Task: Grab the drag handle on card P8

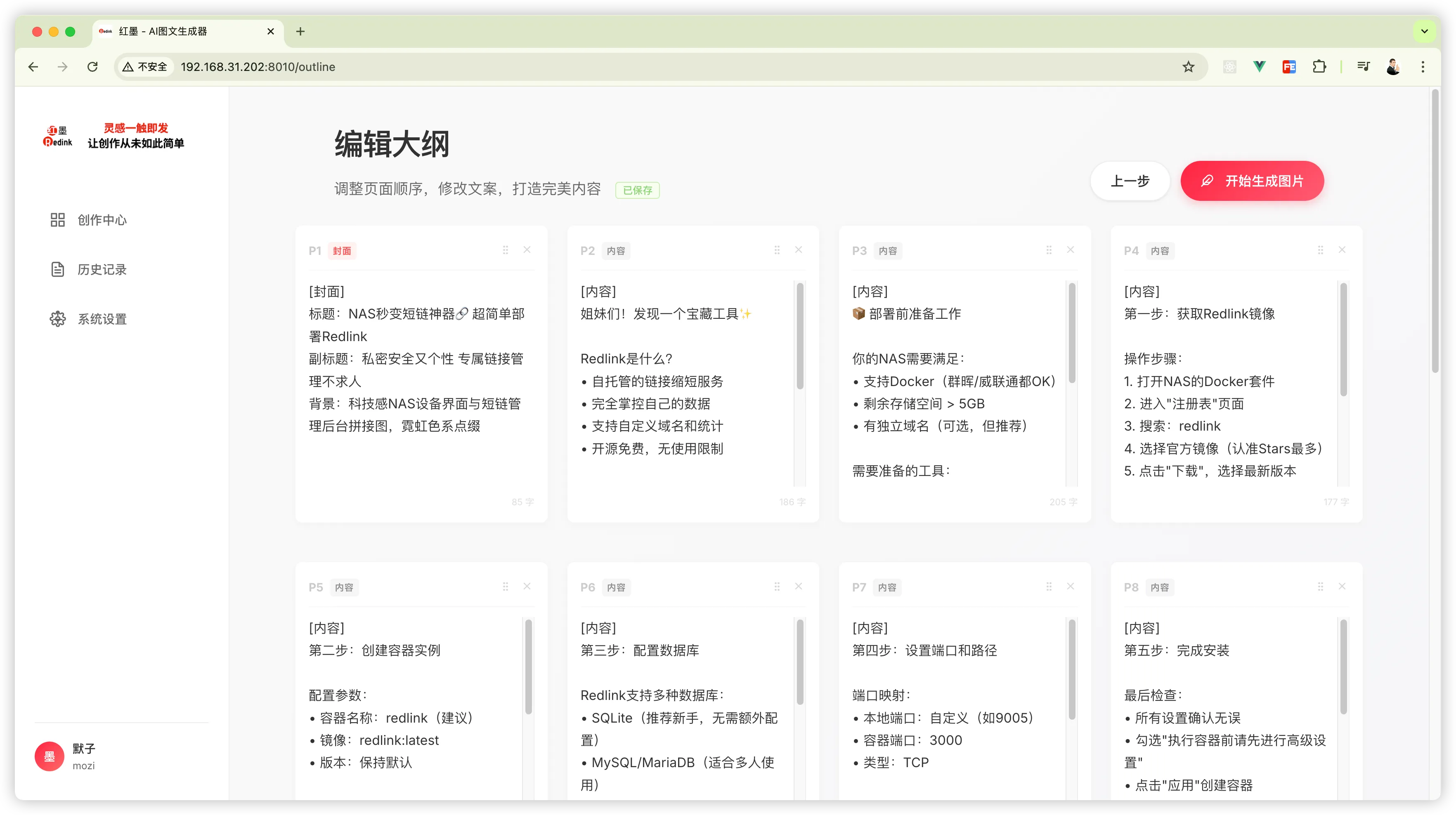Action: (1321, 586)
